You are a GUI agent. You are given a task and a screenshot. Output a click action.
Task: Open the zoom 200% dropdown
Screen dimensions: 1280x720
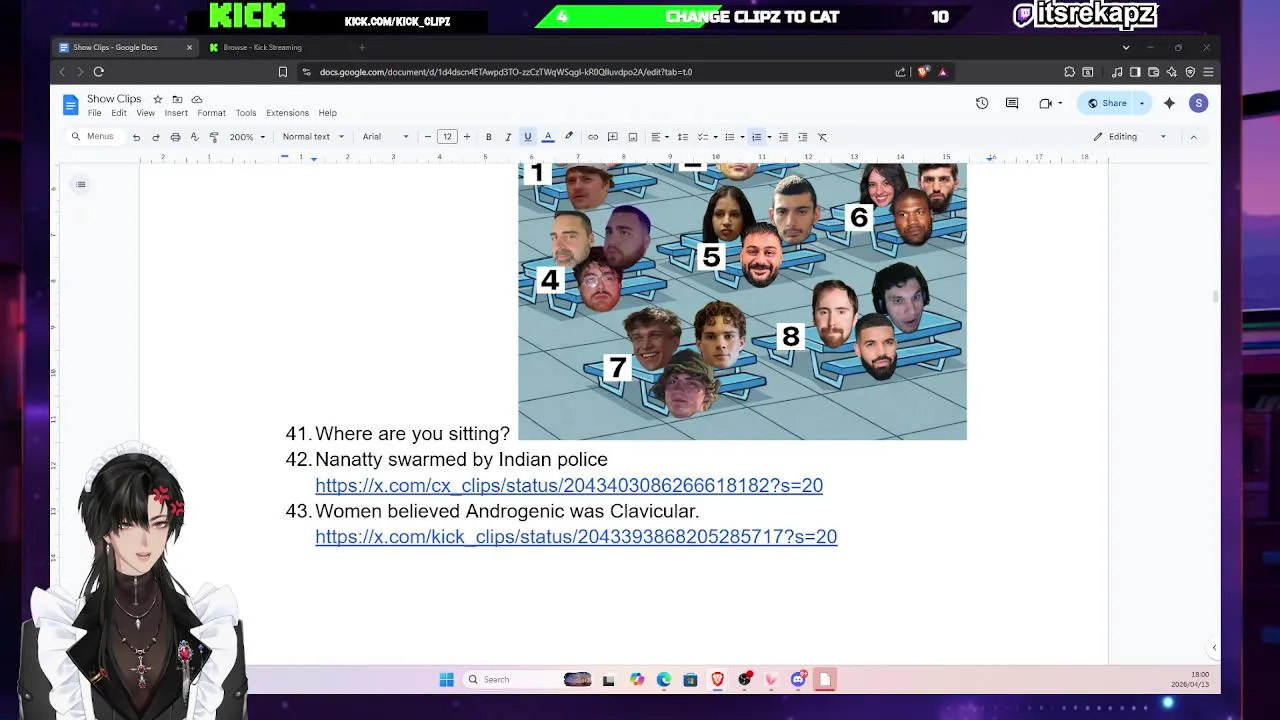click(247, 137)
